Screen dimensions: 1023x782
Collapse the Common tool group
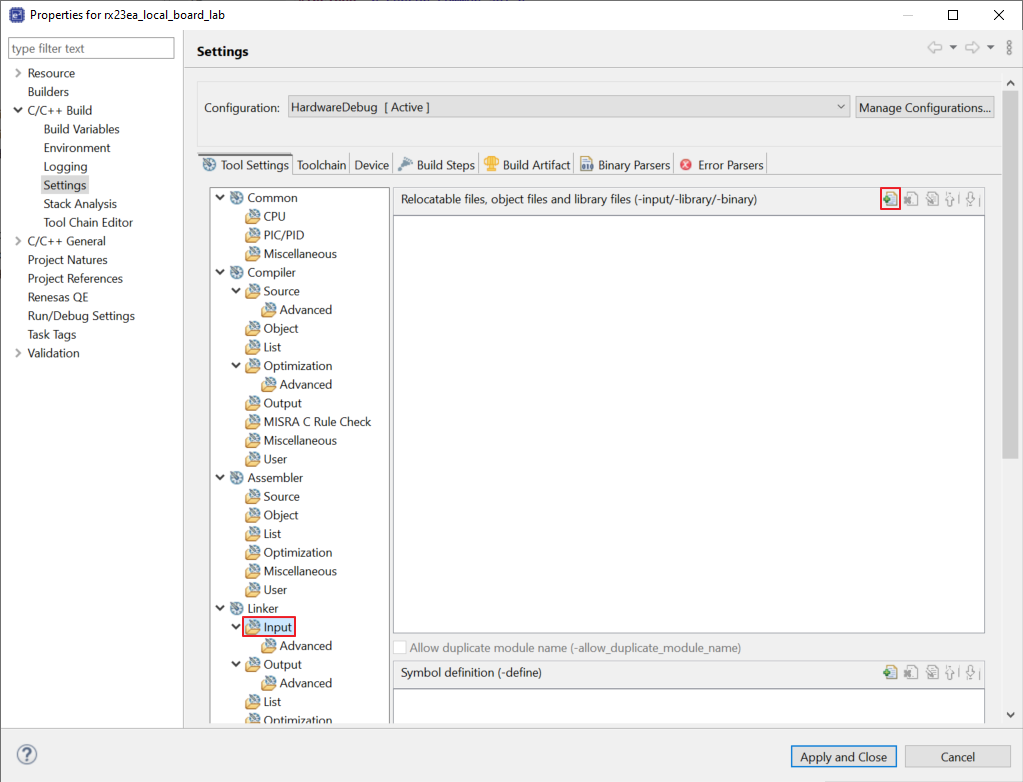221,198
